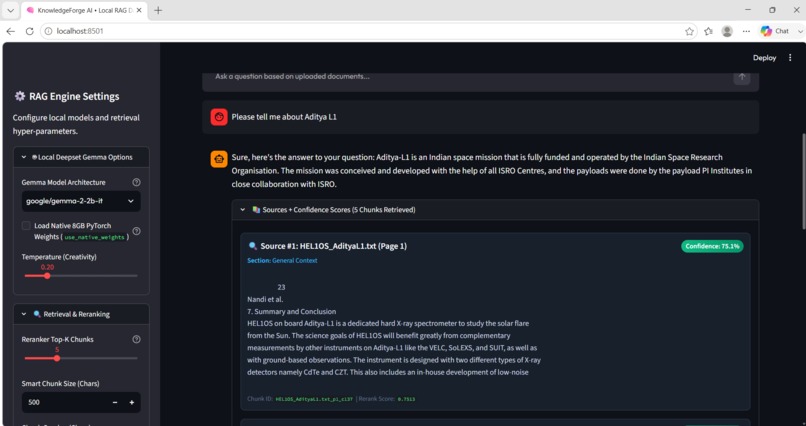Click the red user avatar icon

219,117
